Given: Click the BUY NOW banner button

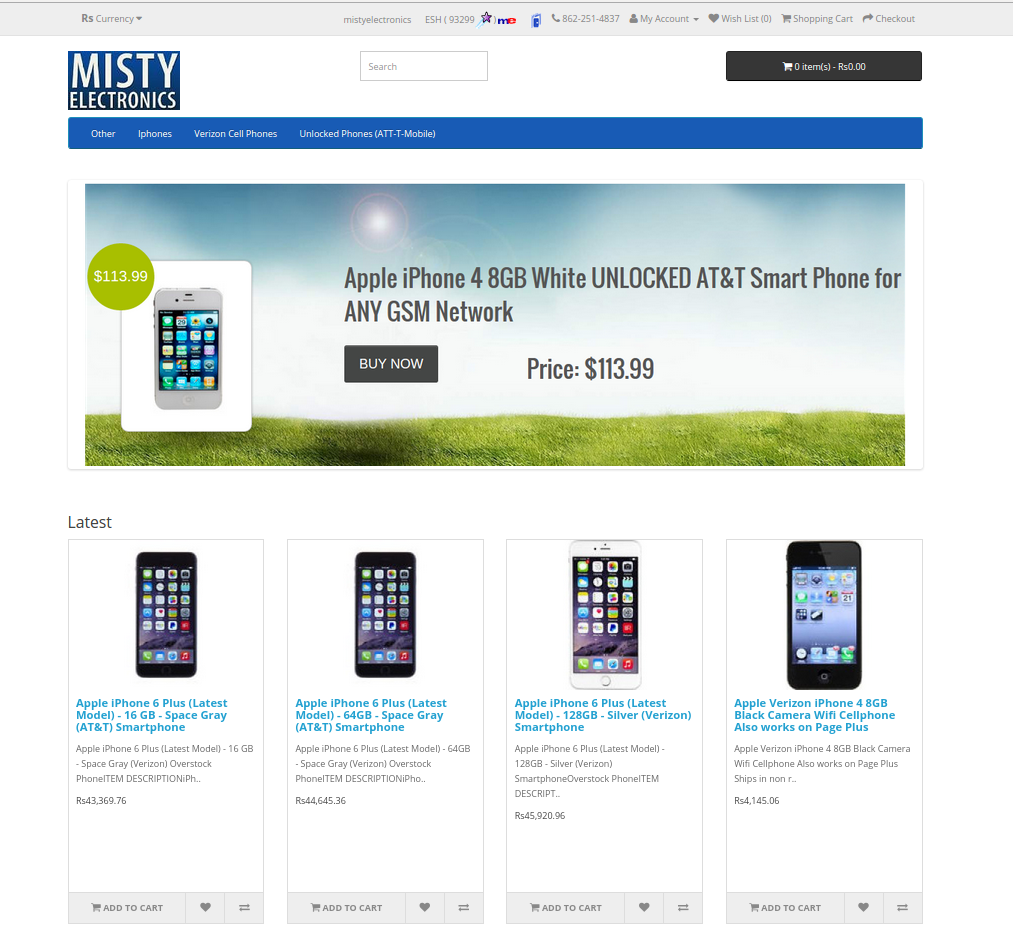Looking at the screenshot, I should pyautogui.click(x=391, y=364).
